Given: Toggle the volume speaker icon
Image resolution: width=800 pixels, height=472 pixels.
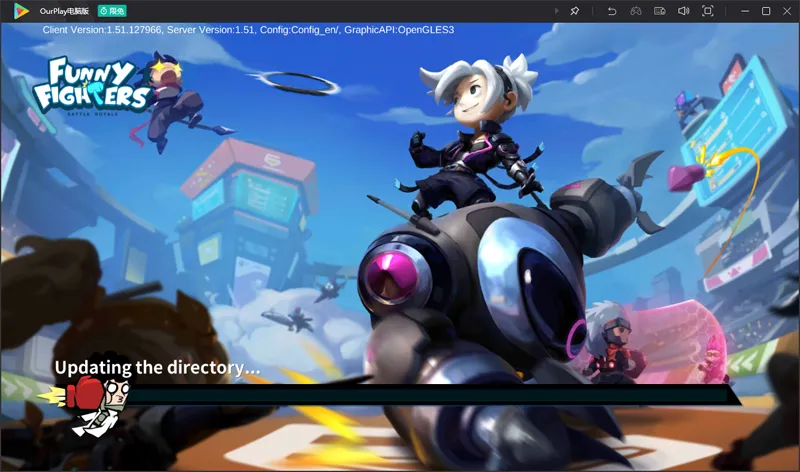Looking at the screenshot, I should point(684,11).
